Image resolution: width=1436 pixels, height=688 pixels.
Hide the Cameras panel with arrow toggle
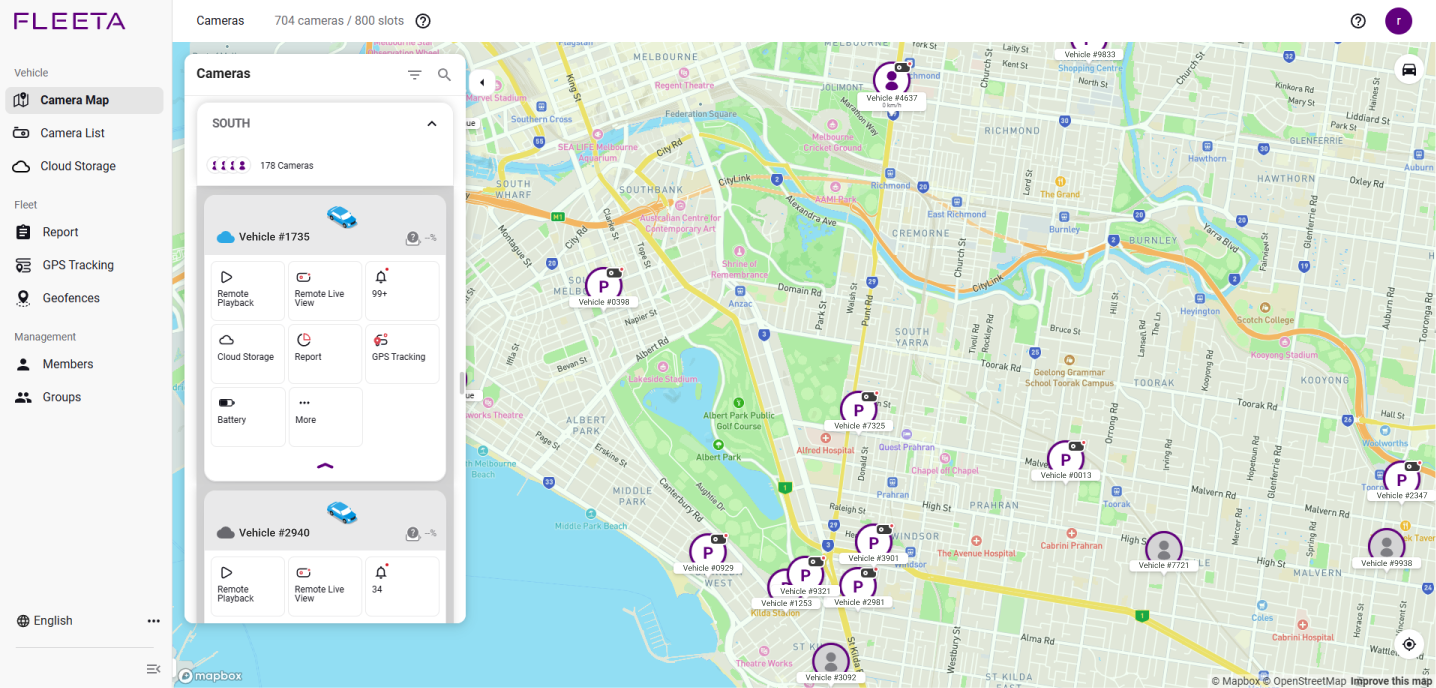point(482,83)
